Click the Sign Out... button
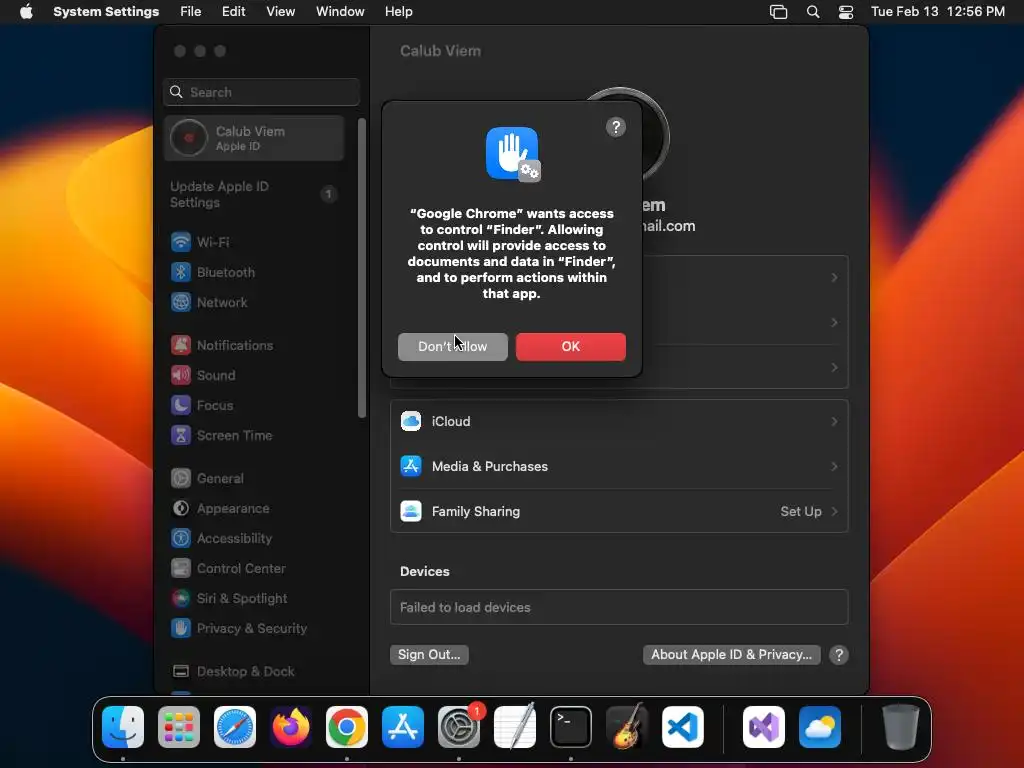Image resolution: width=1024 pixels, height=768 pixels. 429,654
